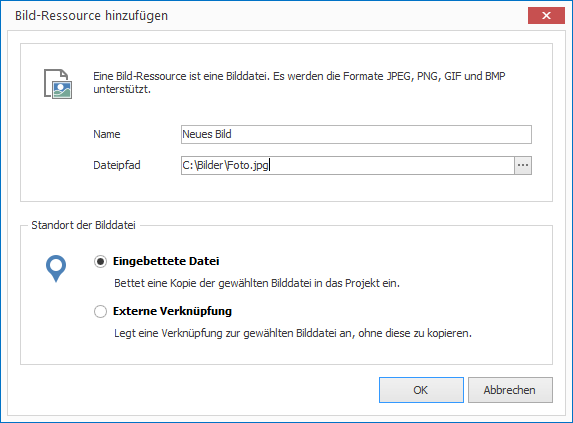The image size is (573, 423).
Task: Click the image file resource icon
Action: pyautogui.click(x=58, y=84)
